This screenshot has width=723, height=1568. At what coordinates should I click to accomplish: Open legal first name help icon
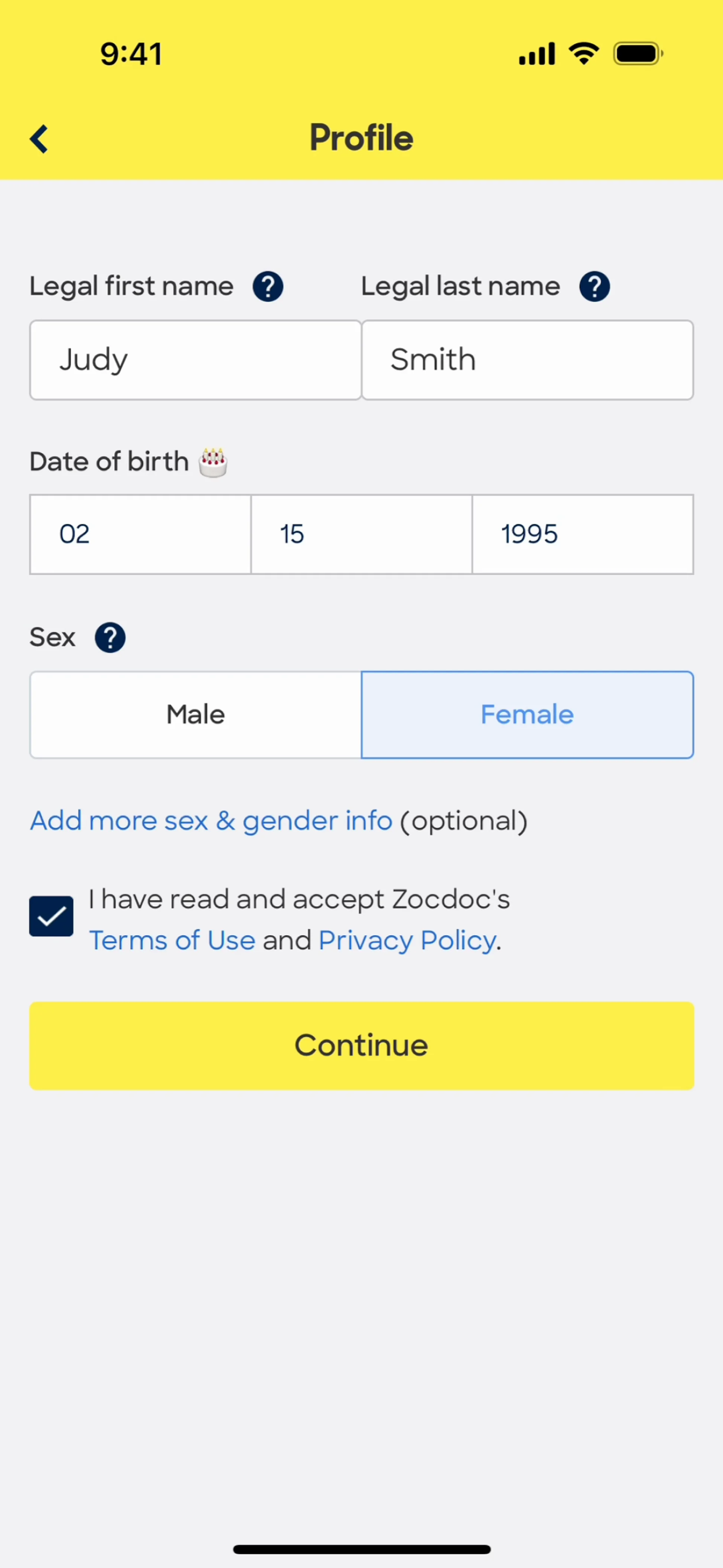[268, 287]
